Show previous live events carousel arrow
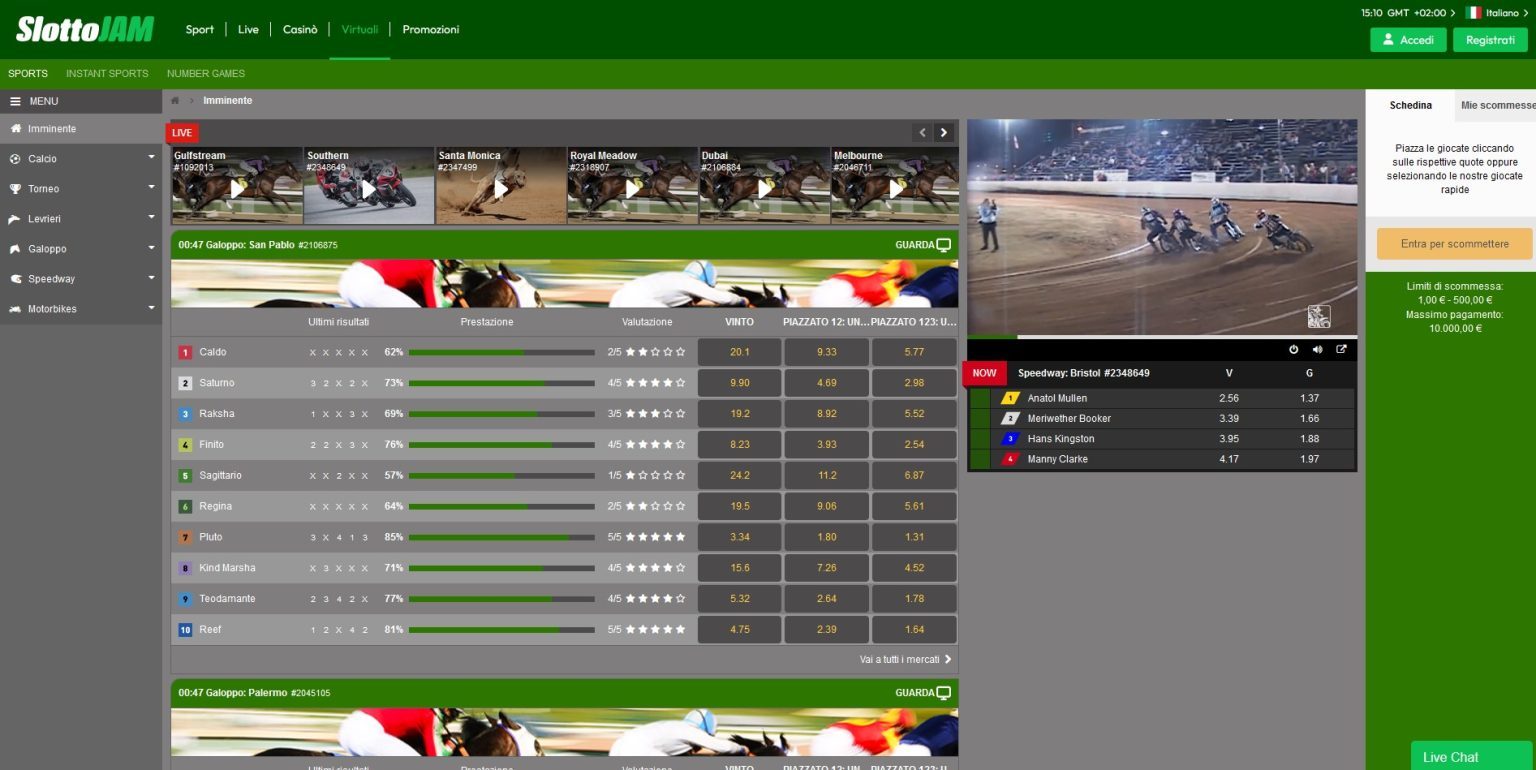This screenshot has width=1536, height=770. click(x=922, y=132)
